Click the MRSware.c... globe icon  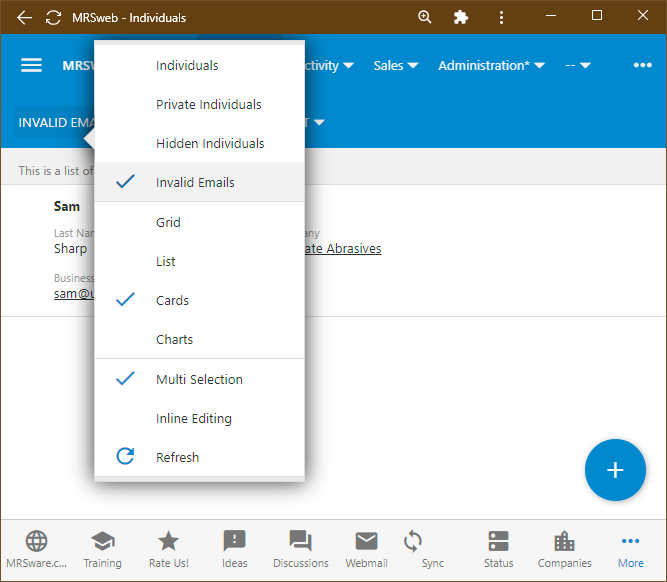coord(37,541)
